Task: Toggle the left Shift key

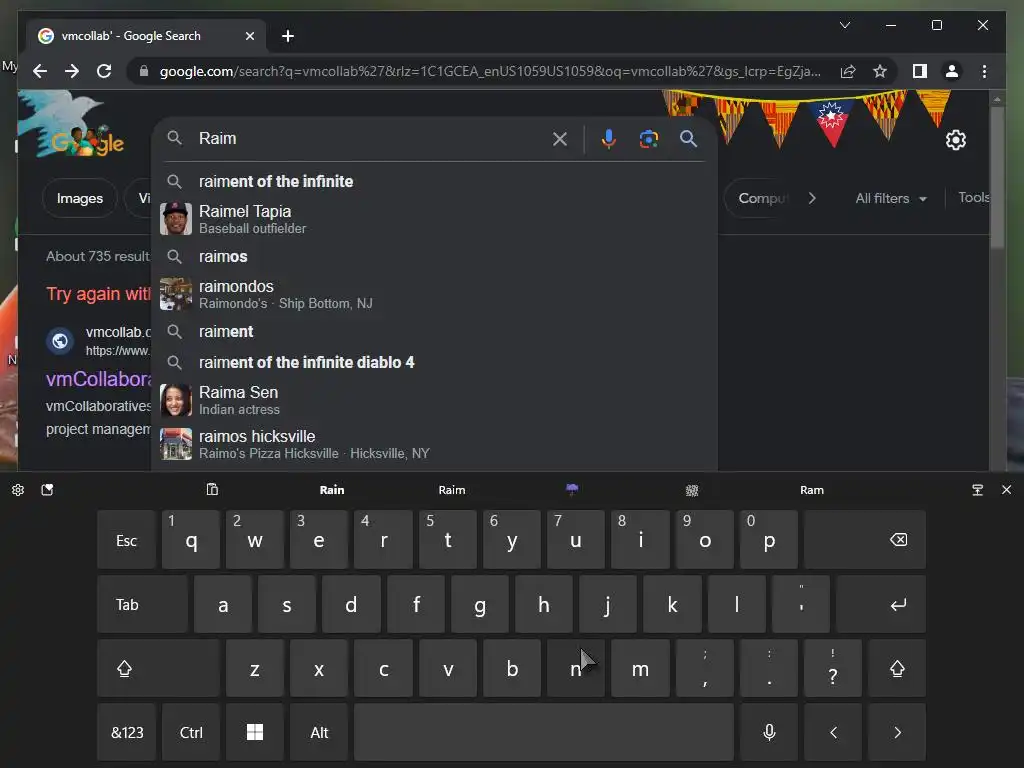Action: (158, 668)
